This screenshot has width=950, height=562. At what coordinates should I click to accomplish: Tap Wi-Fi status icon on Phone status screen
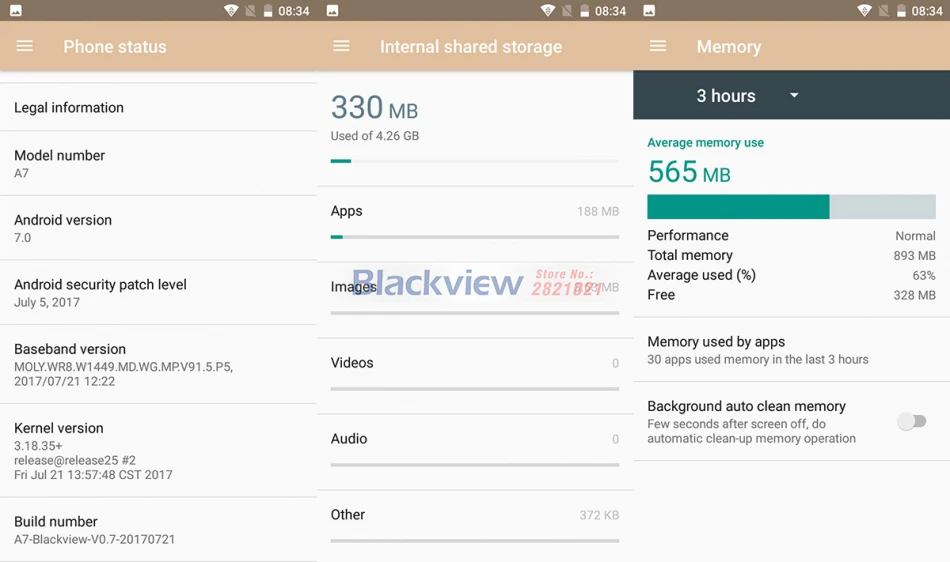pyautogui.click(x=231, y=10)
